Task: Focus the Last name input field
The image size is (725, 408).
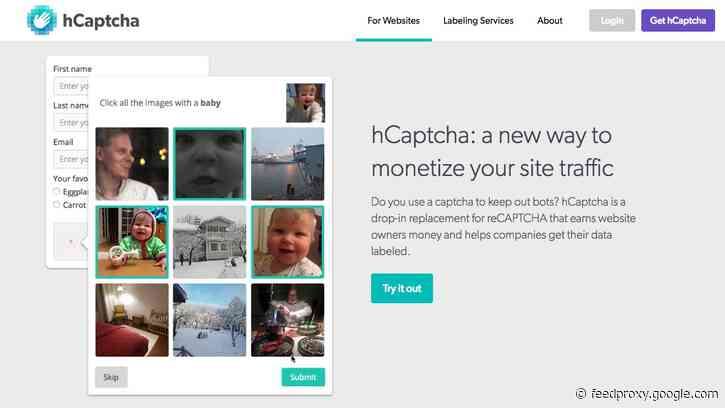Action: pos(72,123)
